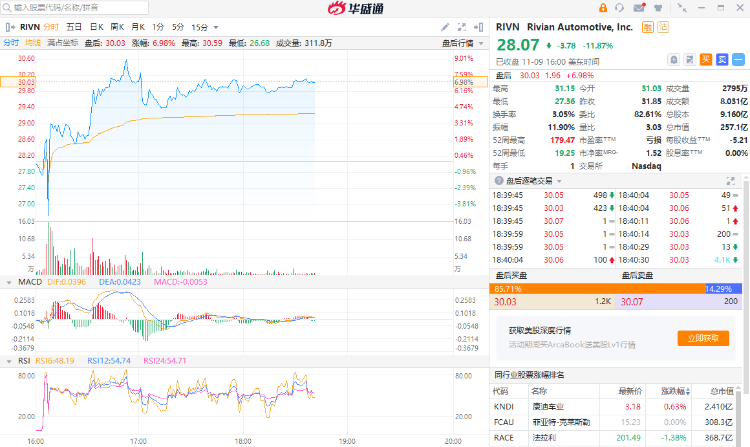Click orange 85.71% buy ratio bar
This screenshot has height=447, width=750.
tap(597, 289)
